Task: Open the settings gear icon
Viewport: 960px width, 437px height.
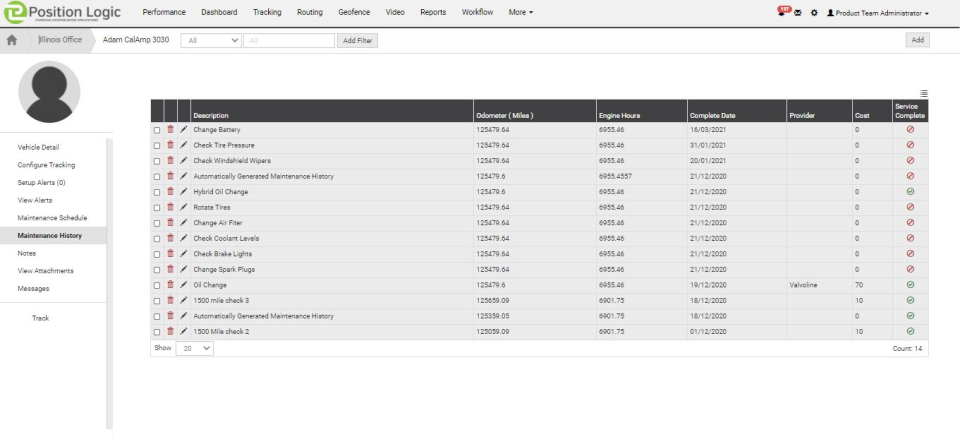Action: coord(814,13)
